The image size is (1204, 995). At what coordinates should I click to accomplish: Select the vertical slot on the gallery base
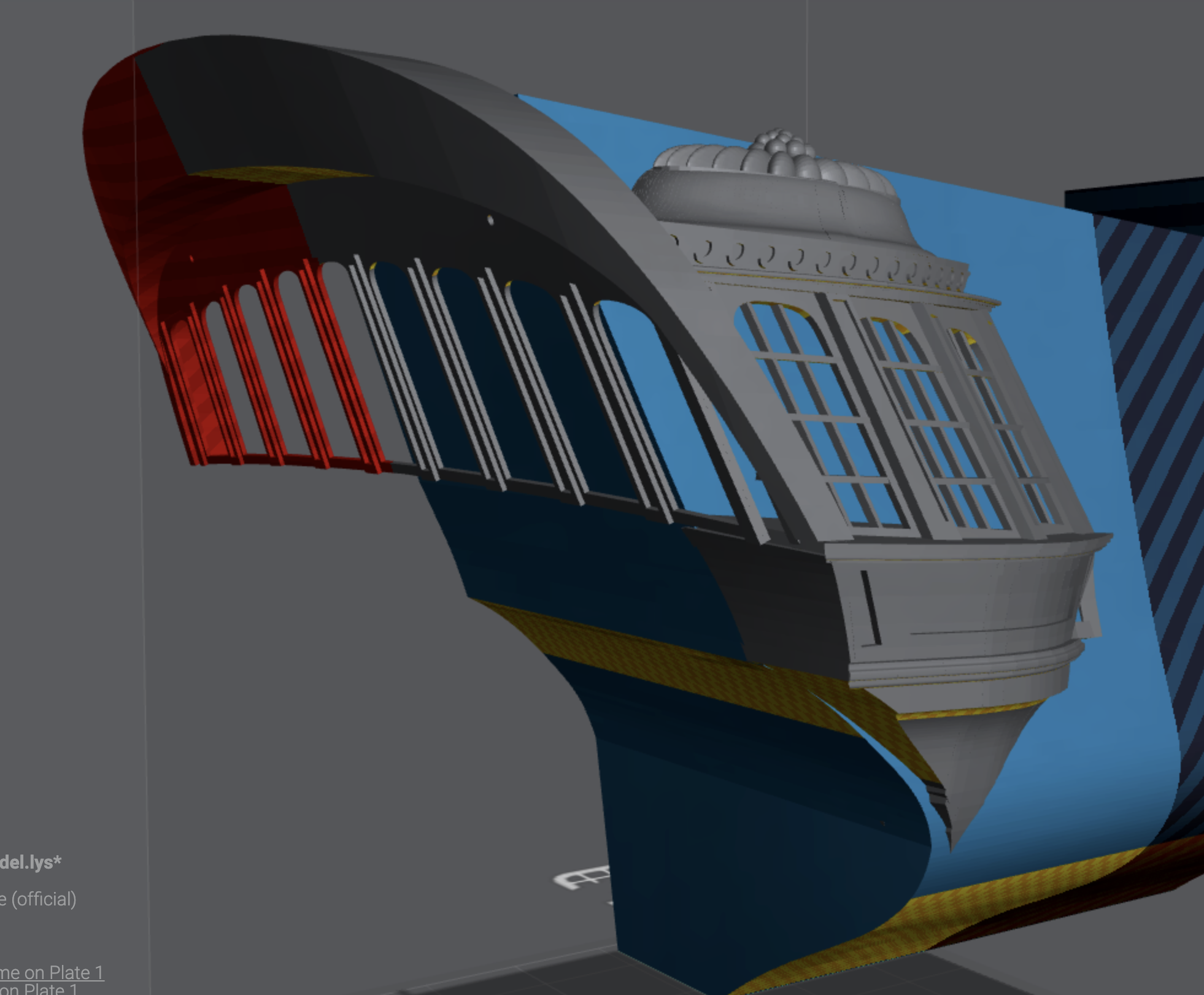[871, 607]
